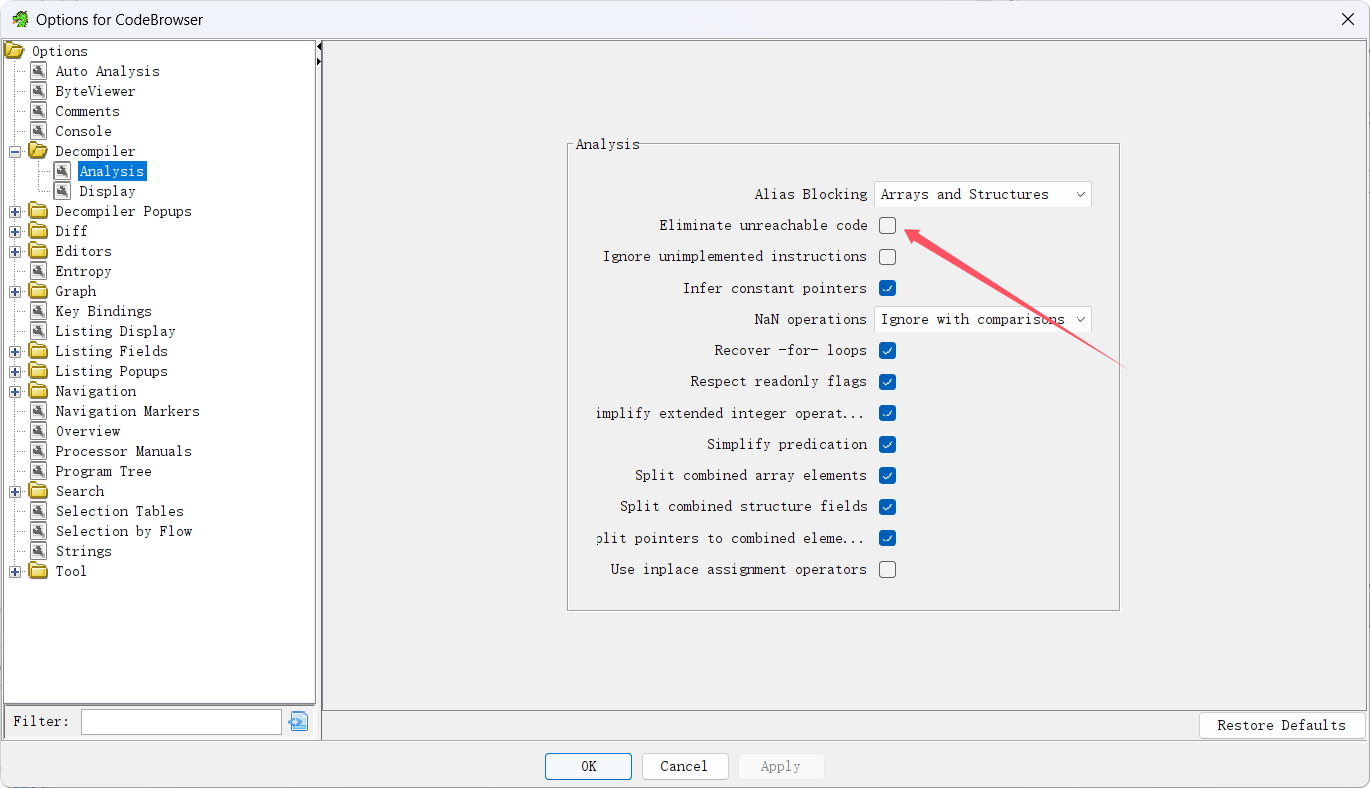Click the ByteViewer wrench icon
Viewport: 1370px width, 788px height.
click(x=38, y=91)
